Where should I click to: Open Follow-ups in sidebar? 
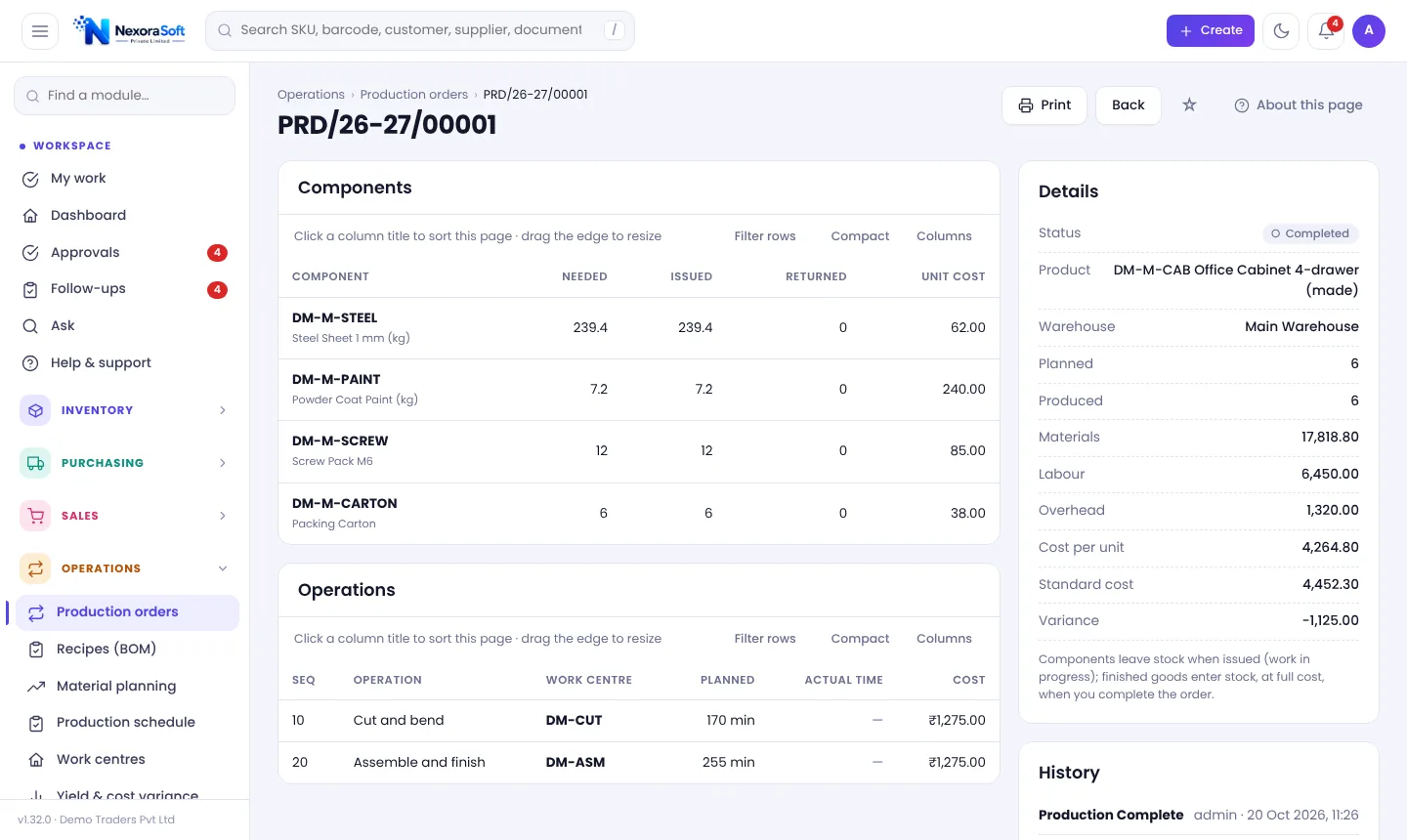point(124,289)
